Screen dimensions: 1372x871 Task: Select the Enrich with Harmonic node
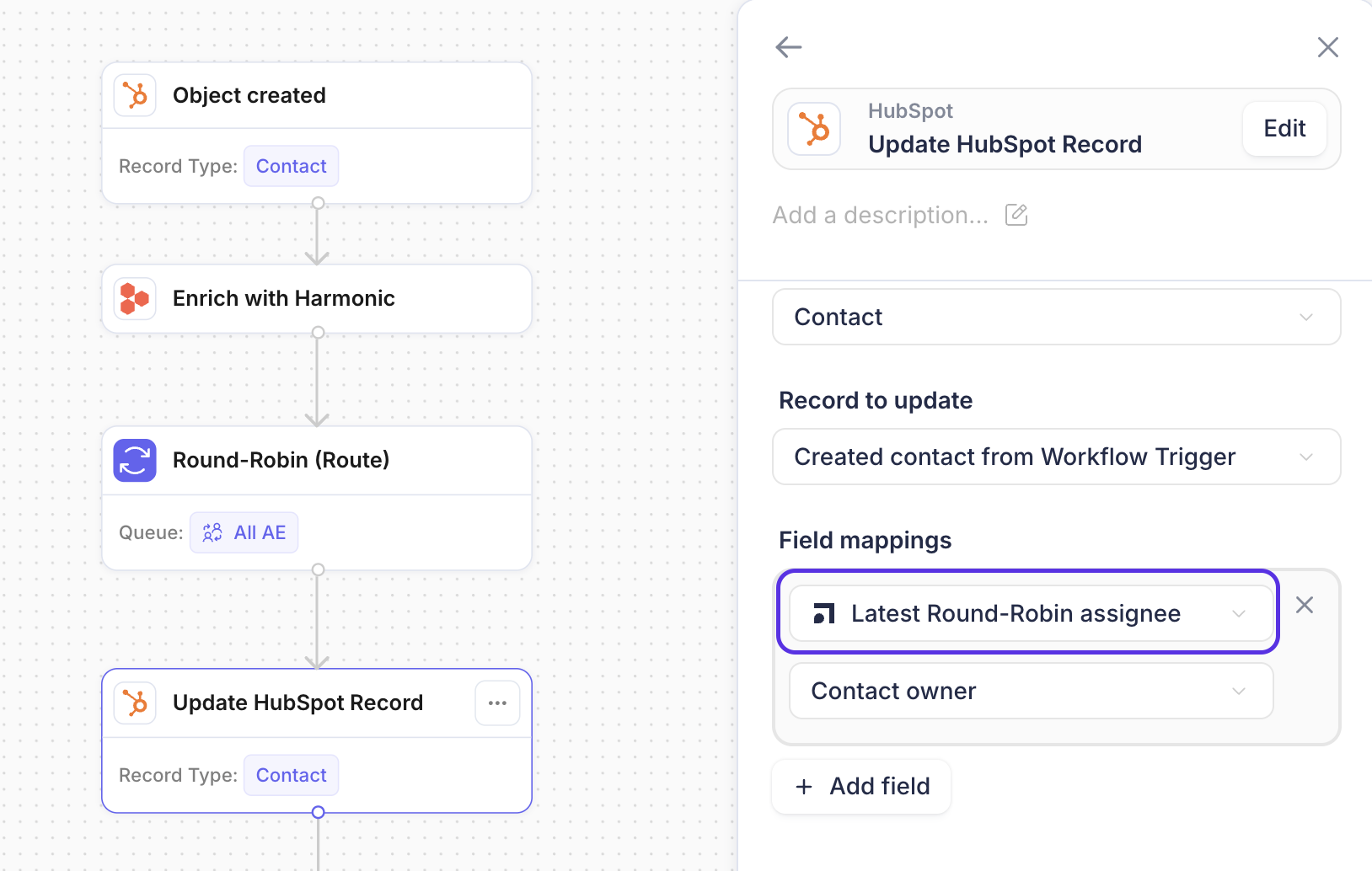click(317, 299)
